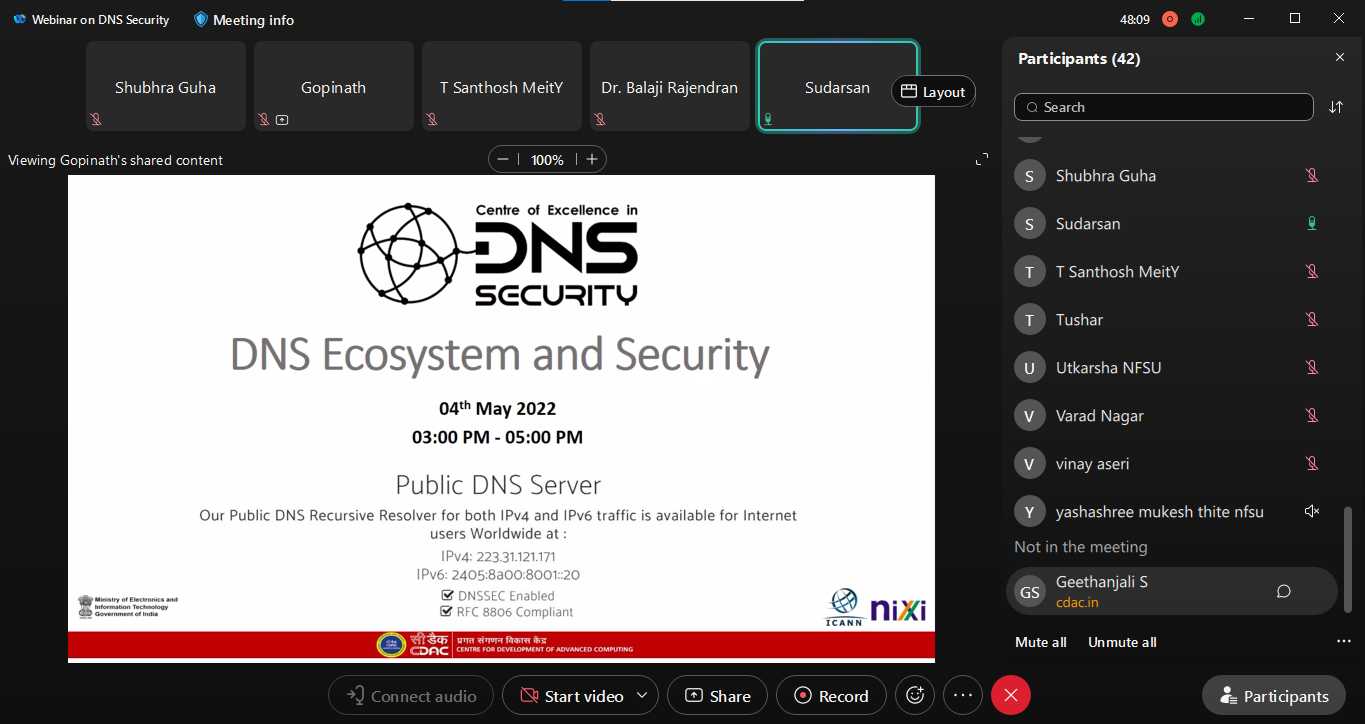Click the participants Search field

[1163, 107]
